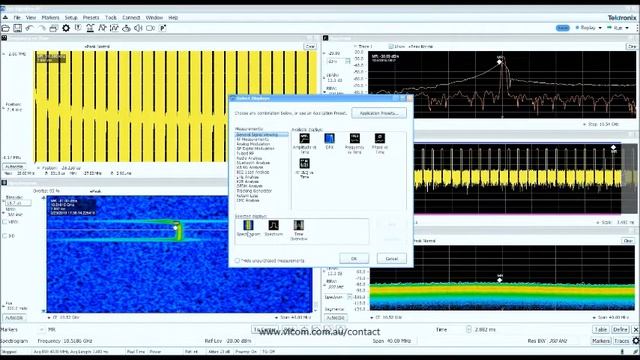Click the P icon at the toolbar end
Screen dimensions: 640x360
pyautogui.click(x=162, y=28)
